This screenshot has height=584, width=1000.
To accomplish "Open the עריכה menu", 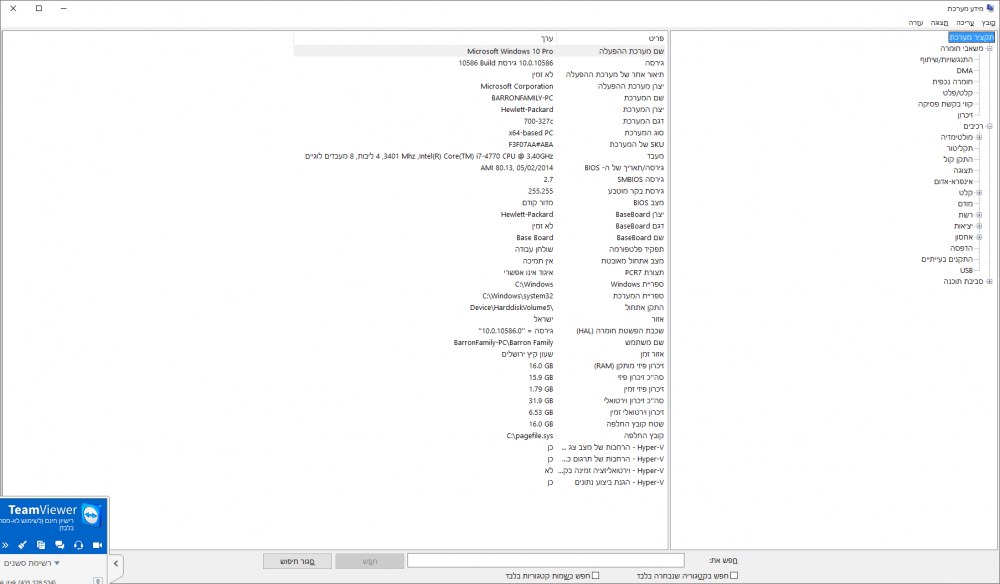I will tap(965, 23).
